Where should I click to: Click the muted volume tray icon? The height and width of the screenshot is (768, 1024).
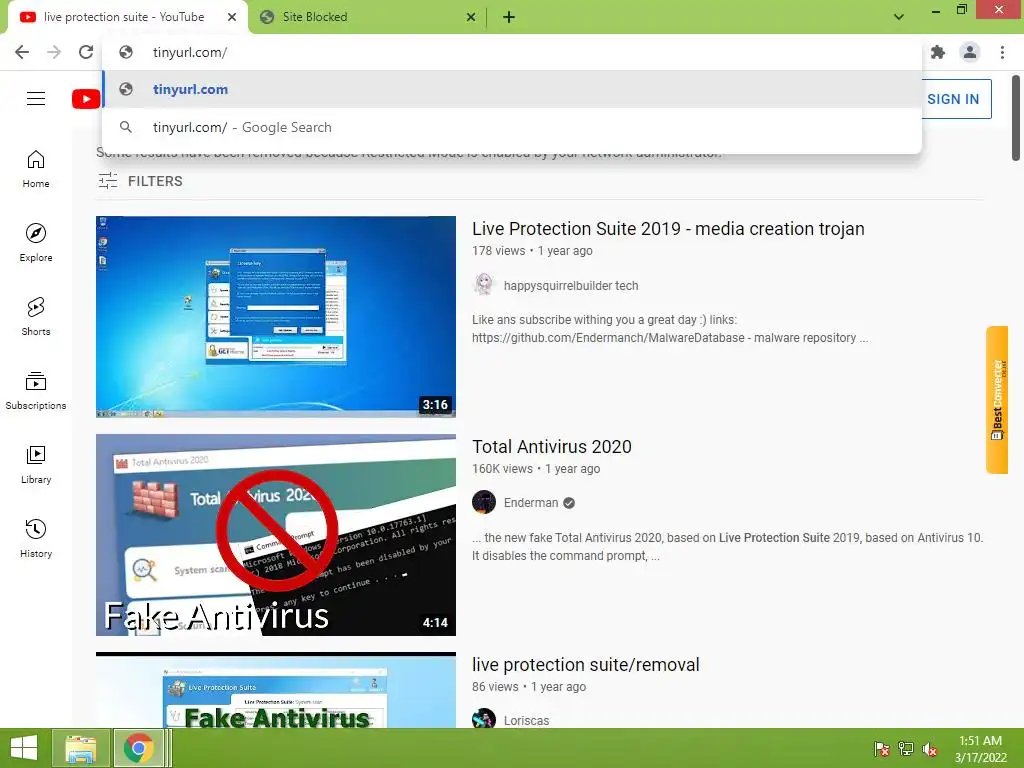930,748
